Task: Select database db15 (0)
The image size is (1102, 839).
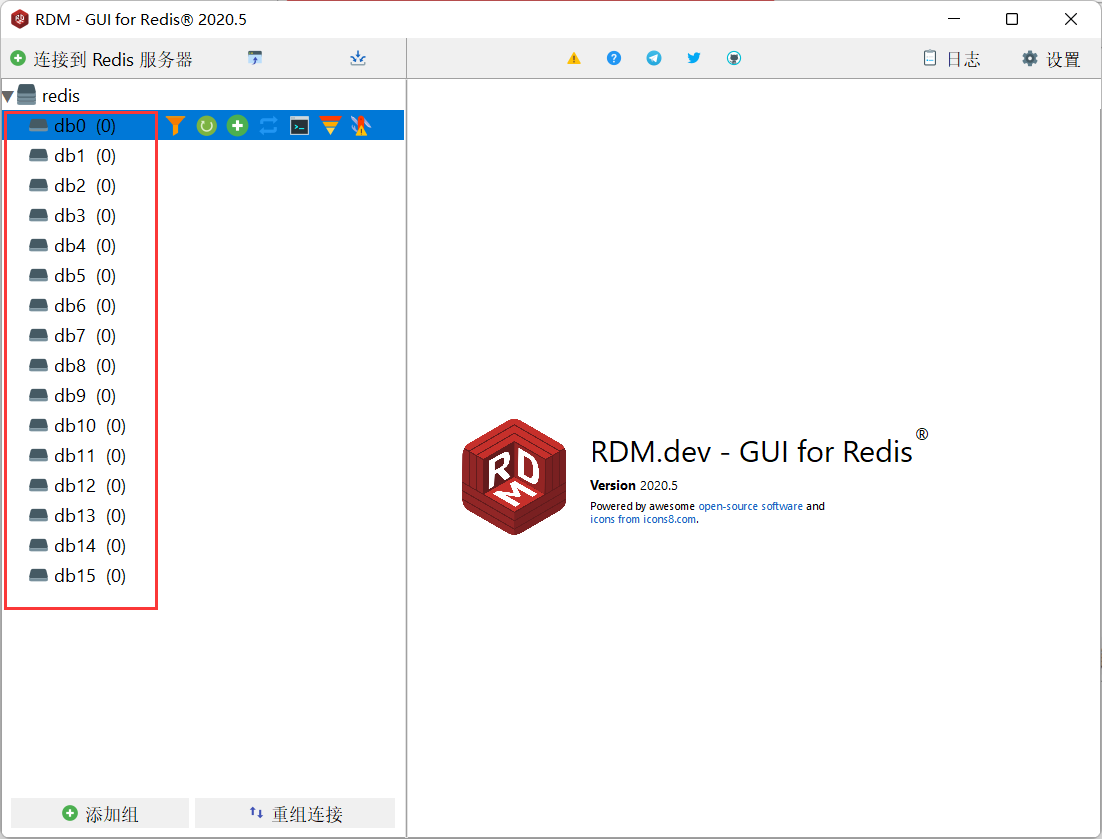Action: (x=77, y=575)
